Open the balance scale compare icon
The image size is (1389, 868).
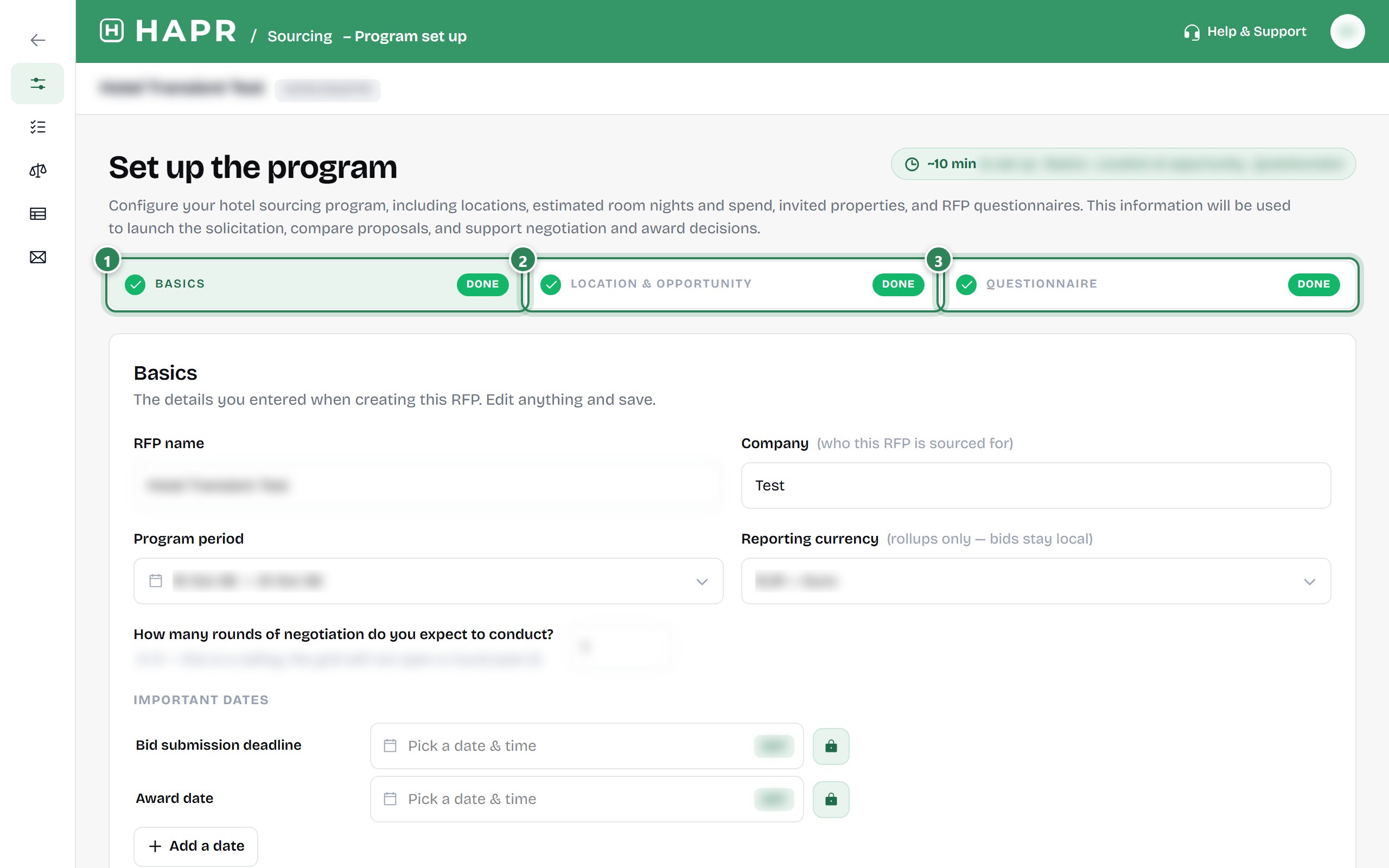click(38, 170)
